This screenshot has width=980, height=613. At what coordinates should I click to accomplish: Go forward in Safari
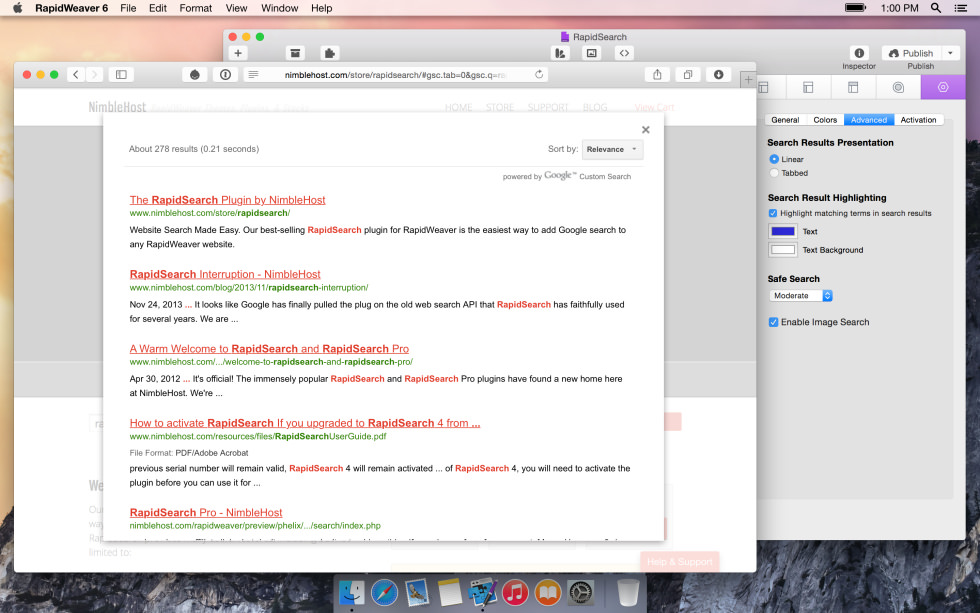click(94, 74)
